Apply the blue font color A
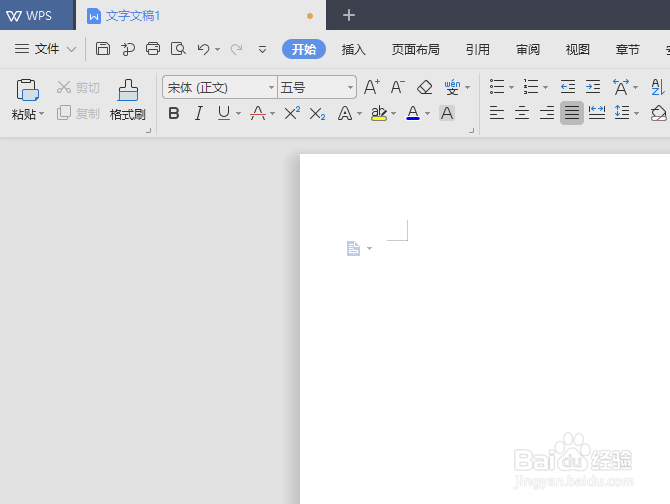The image size is (670, 504). click(413, 113)
